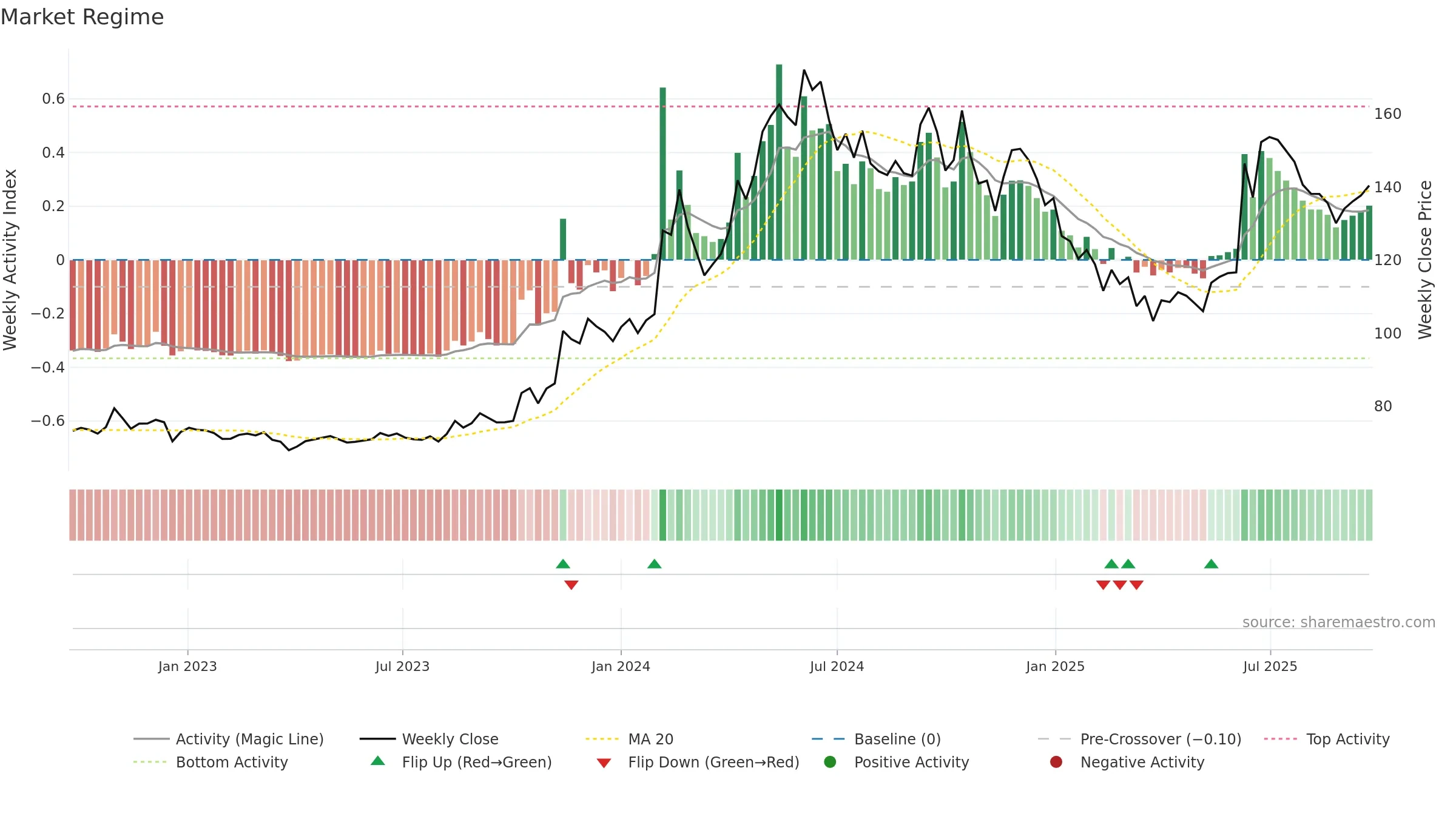
Task: Click the Weekly Close Price axis title
Action: tap(1425, 260)
